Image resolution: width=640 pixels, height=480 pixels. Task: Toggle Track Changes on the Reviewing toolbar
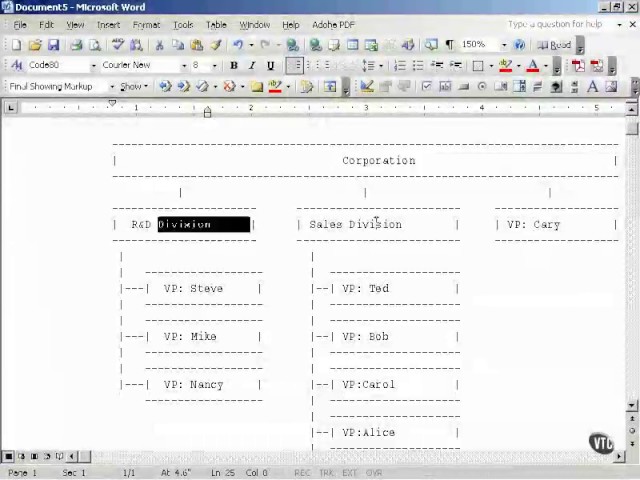pyautogui.click(x=306, y=87)
